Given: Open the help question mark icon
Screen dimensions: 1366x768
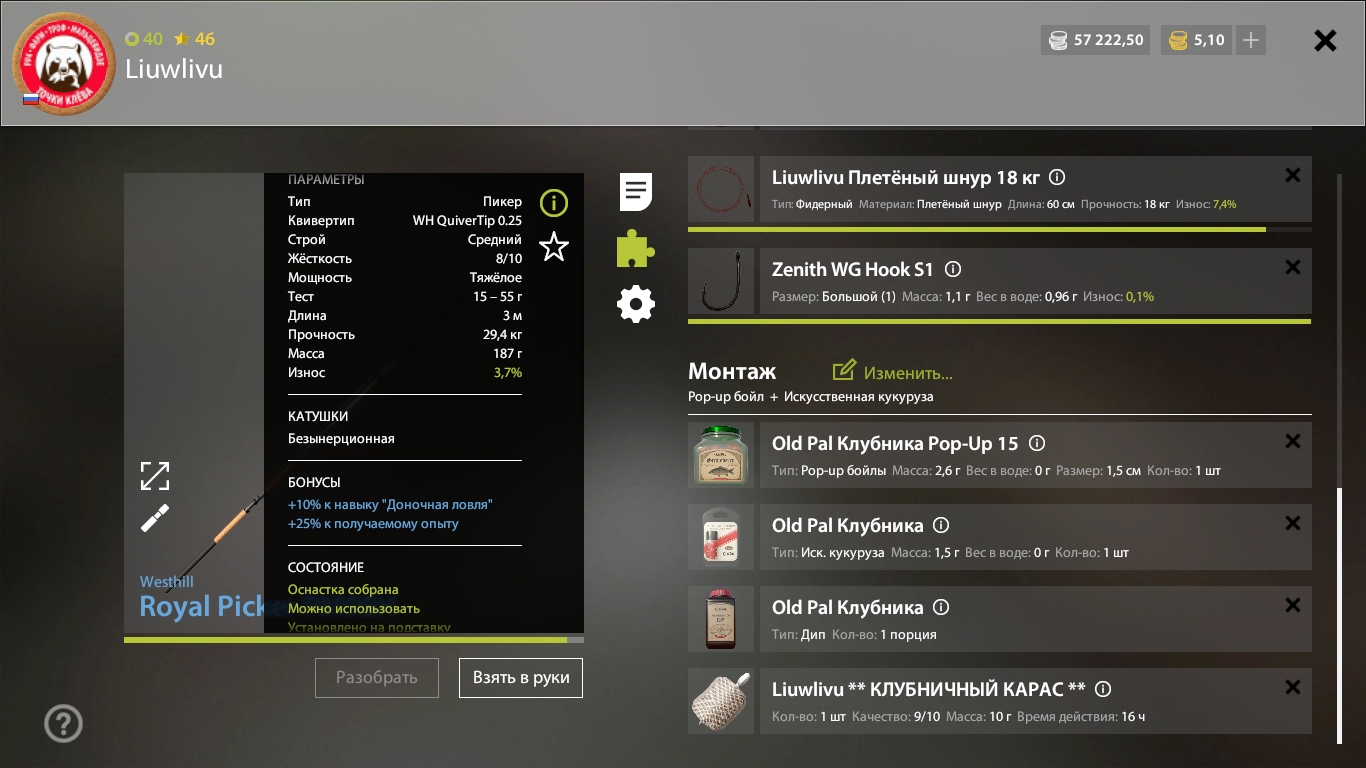Looking at the screenshot, I should (x=64, y=723).
